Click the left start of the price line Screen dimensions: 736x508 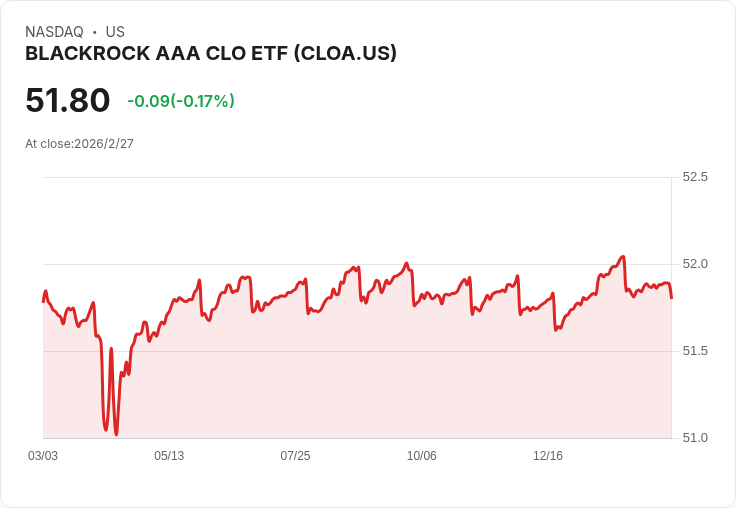(44, 300)
